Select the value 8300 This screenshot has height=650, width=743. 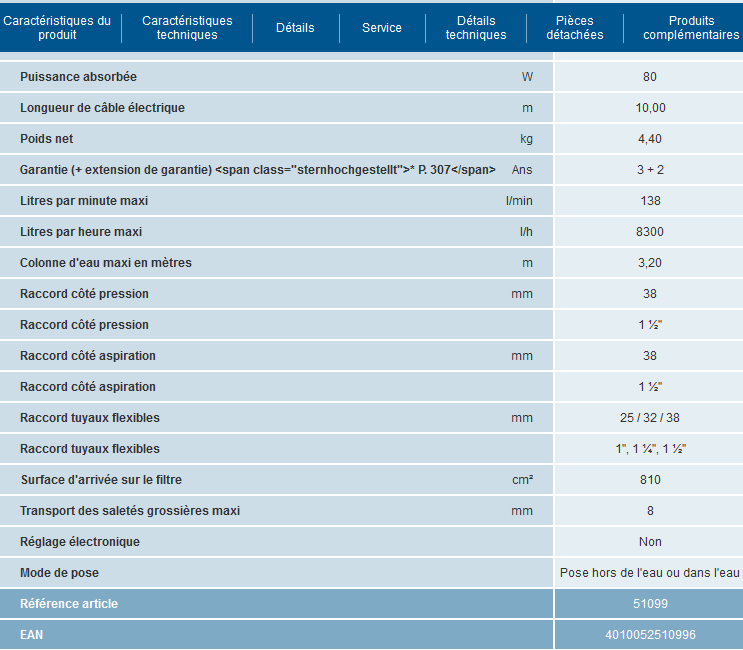pos(650,232)
